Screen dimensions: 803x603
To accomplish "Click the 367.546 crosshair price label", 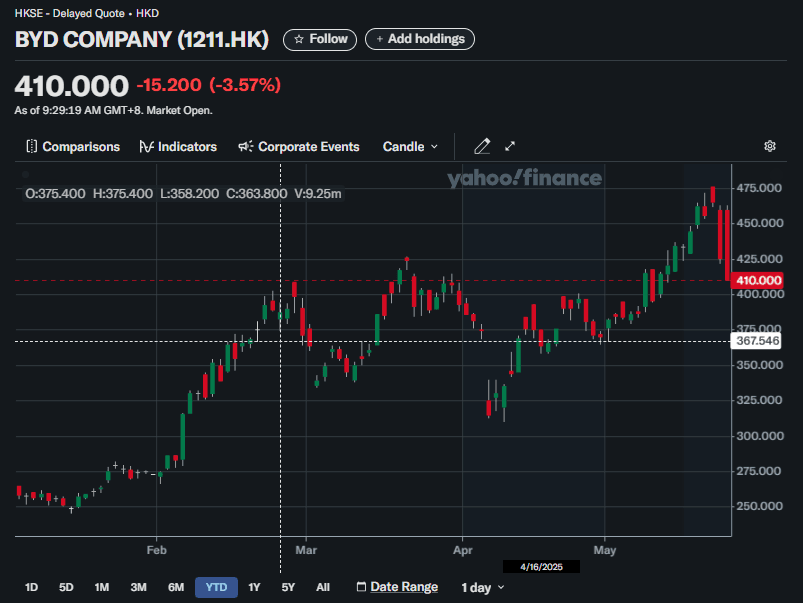I will (x=756, y=341).
